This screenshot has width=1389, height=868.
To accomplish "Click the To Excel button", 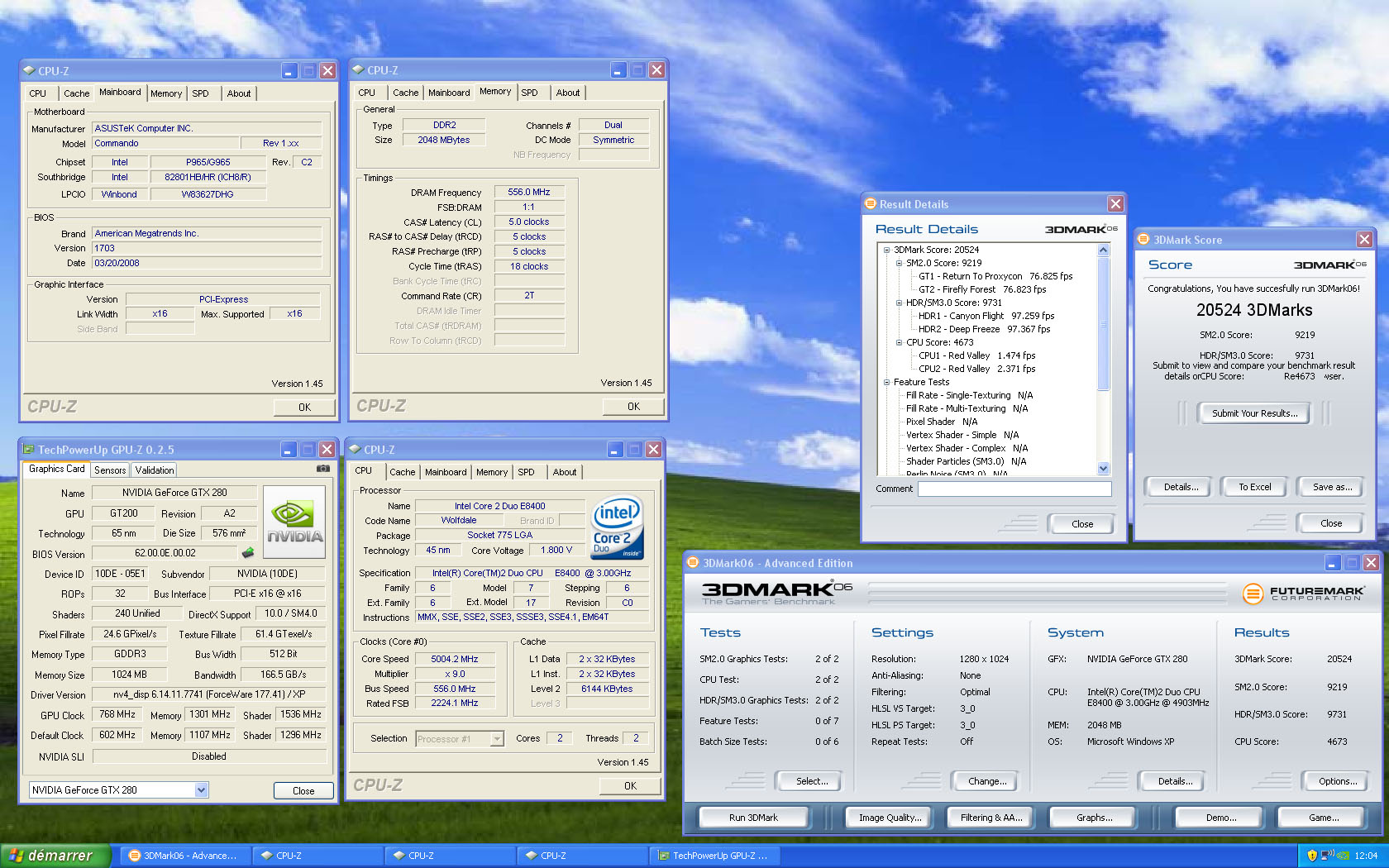I will (x=1254, y=487).
